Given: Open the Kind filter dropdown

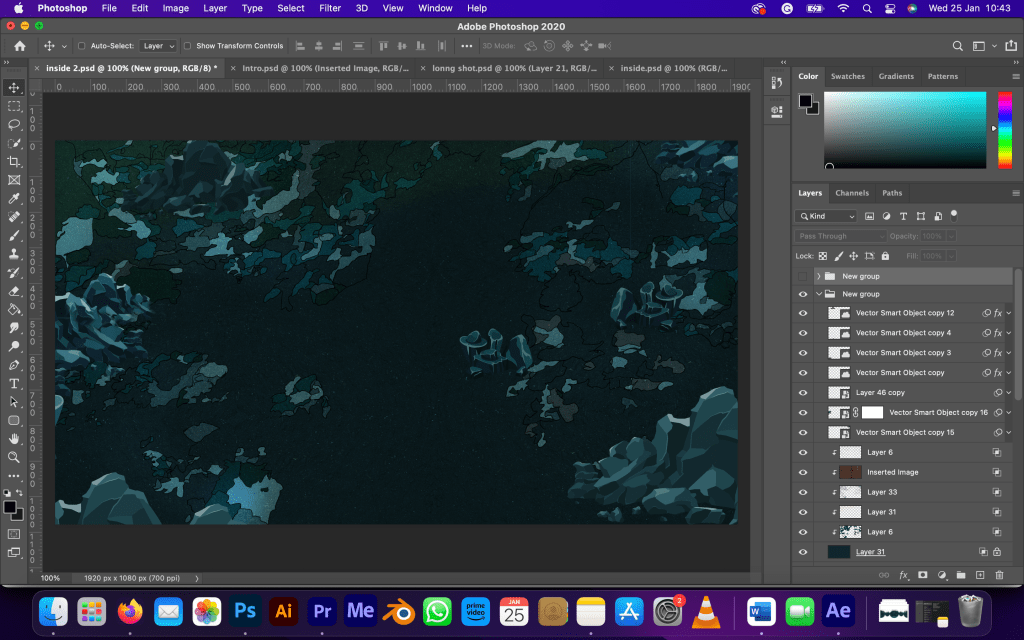Looking at the screenshot, I should pyautogui.click(x=827, y=216).
